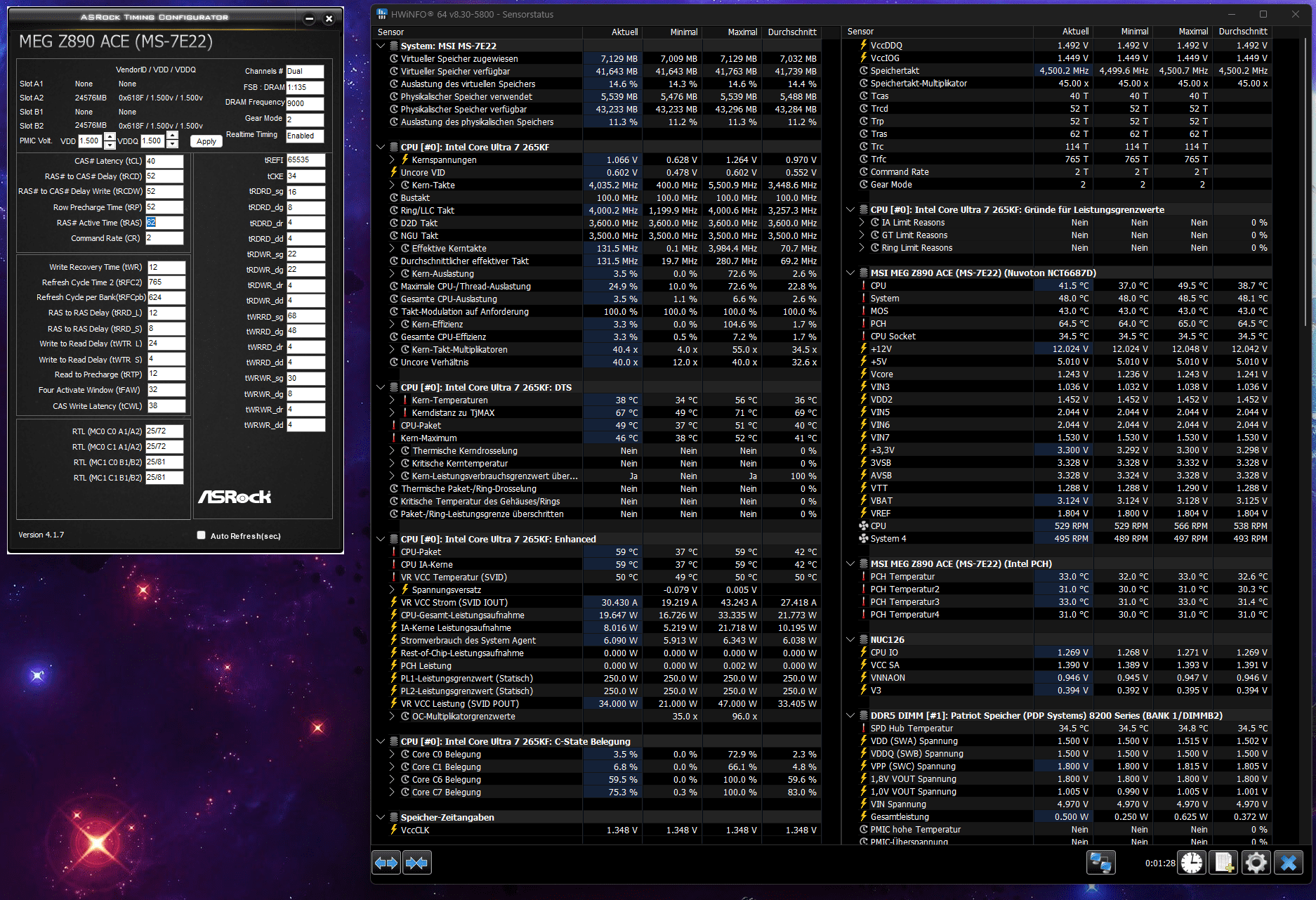Click Apply in ASRock Timing Configurator

(x=206, y=141)
